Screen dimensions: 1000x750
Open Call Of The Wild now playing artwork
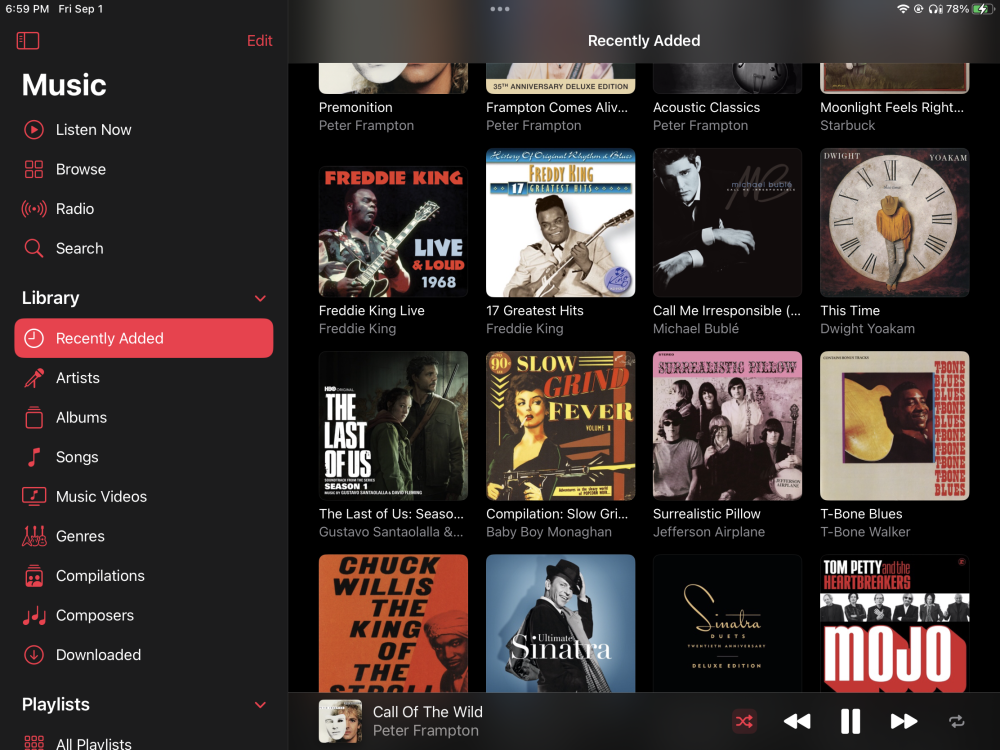click(x=340, y=721)
